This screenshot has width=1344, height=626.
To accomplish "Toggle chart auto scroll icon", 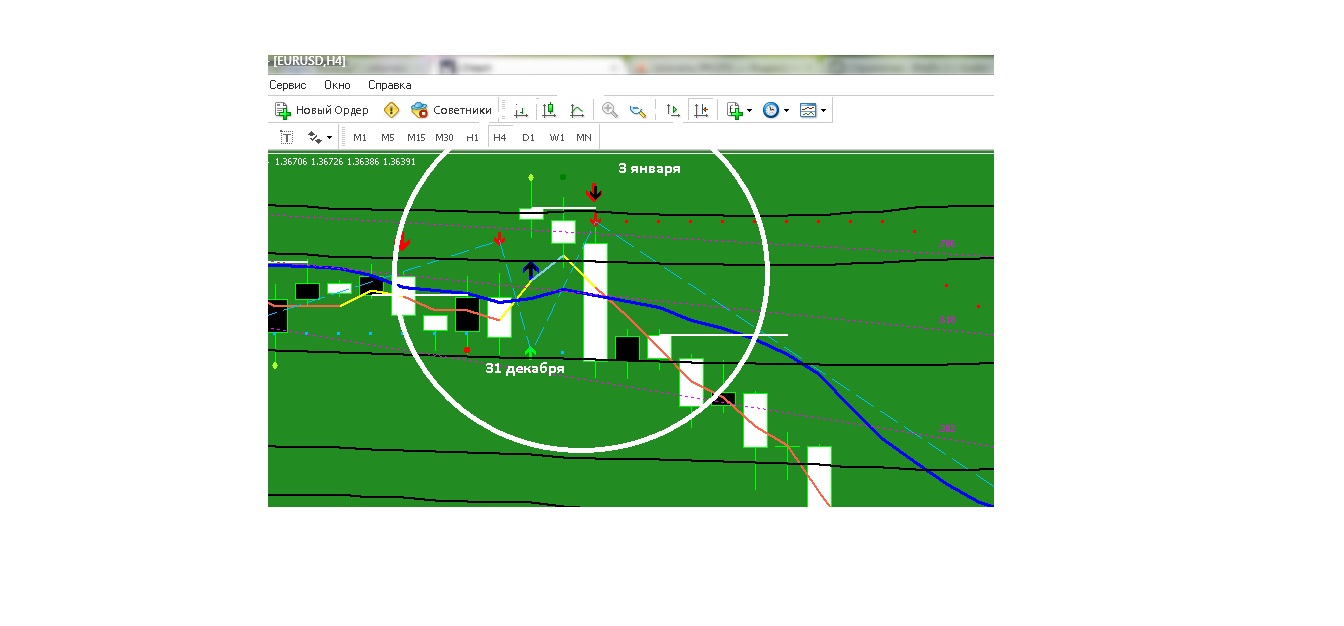I will point(673,110).
